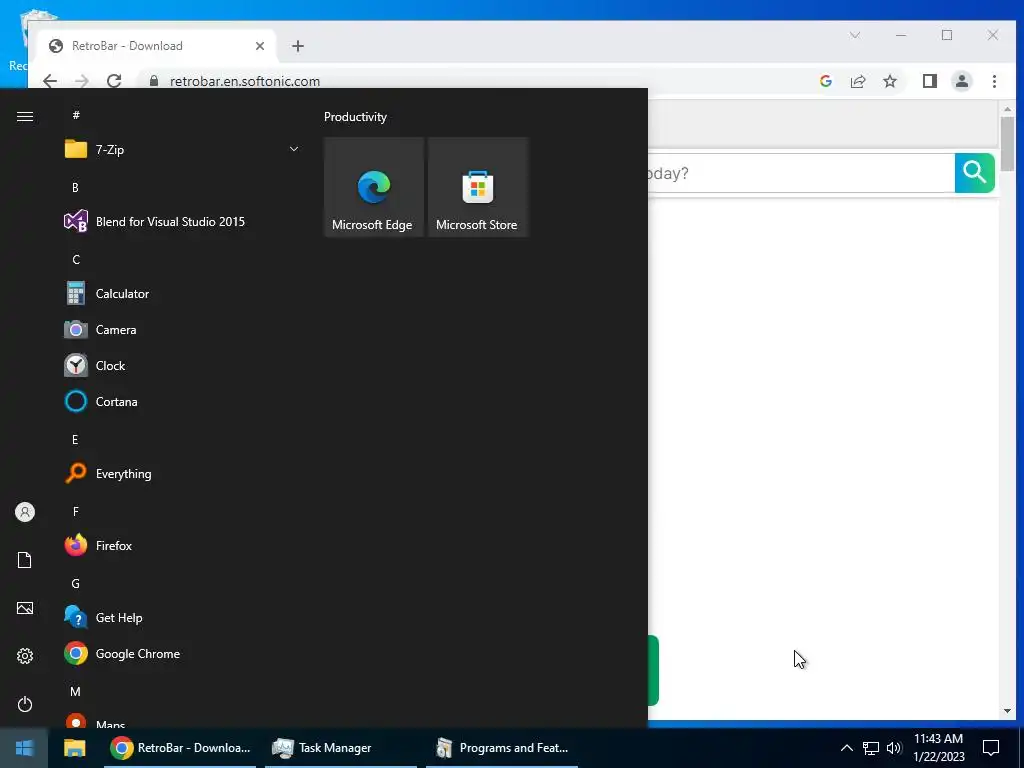Viewport: 1024px width, 768px height.
Task: Launch Everything search app
Action: tap(182, 473)
